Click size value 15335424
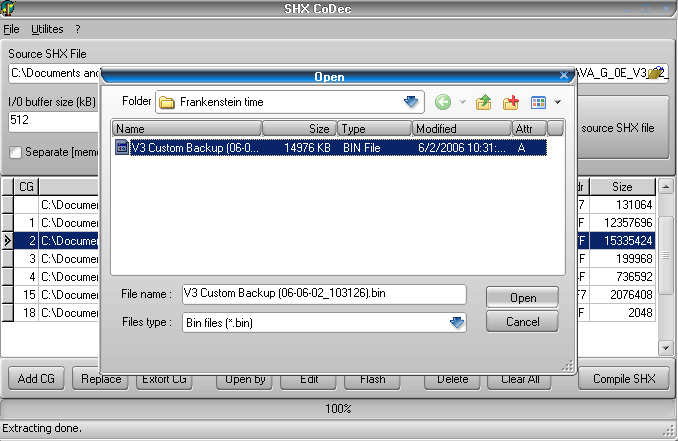 coord(628,241)
